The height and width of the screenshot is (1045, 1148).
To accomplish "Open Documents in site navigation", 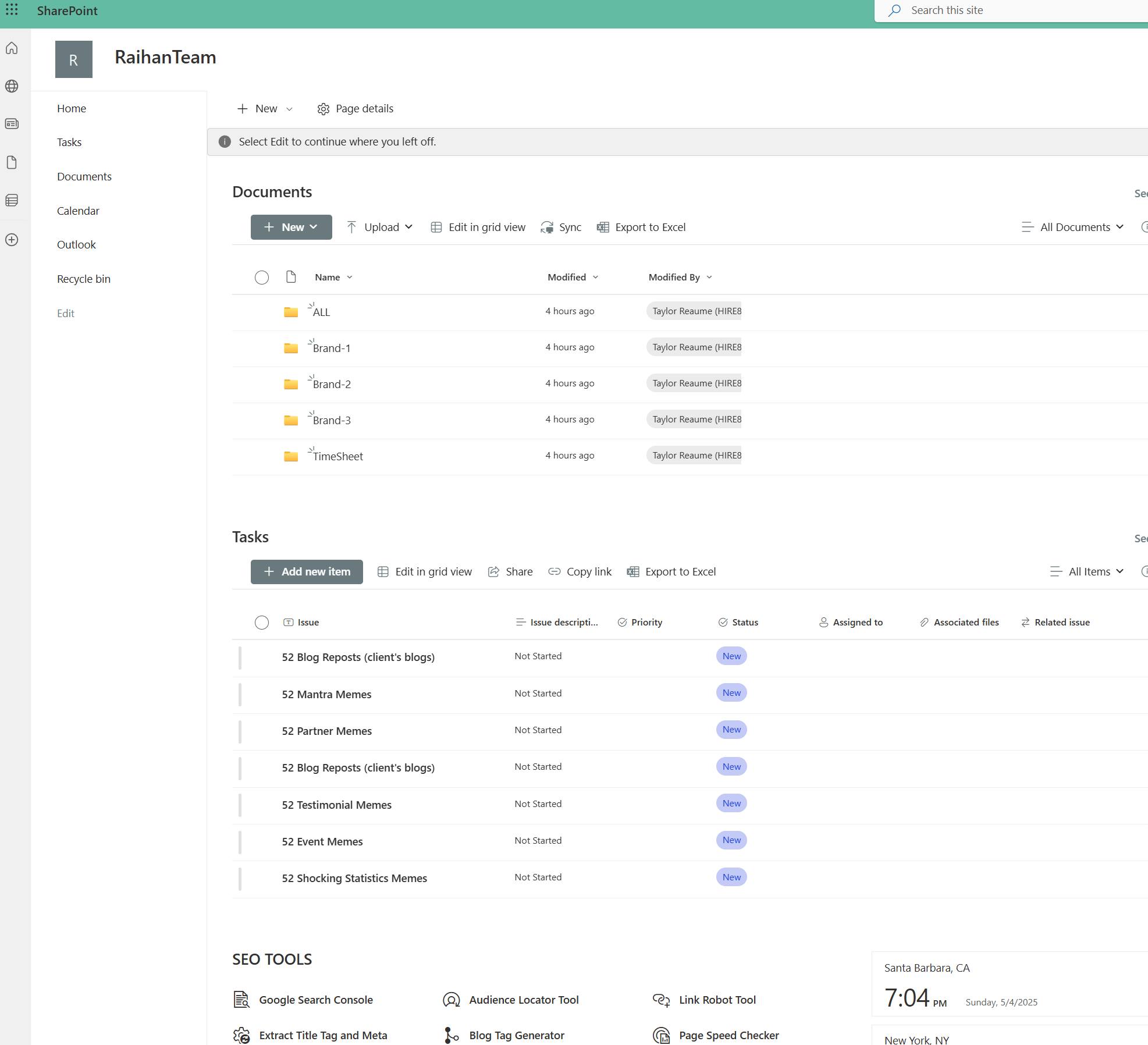I will (84, 177).
